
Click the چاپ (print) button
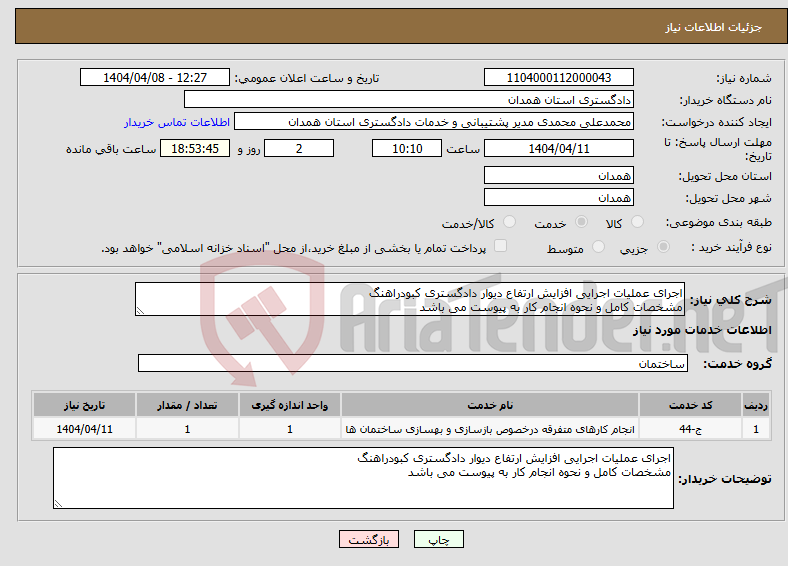438,539
